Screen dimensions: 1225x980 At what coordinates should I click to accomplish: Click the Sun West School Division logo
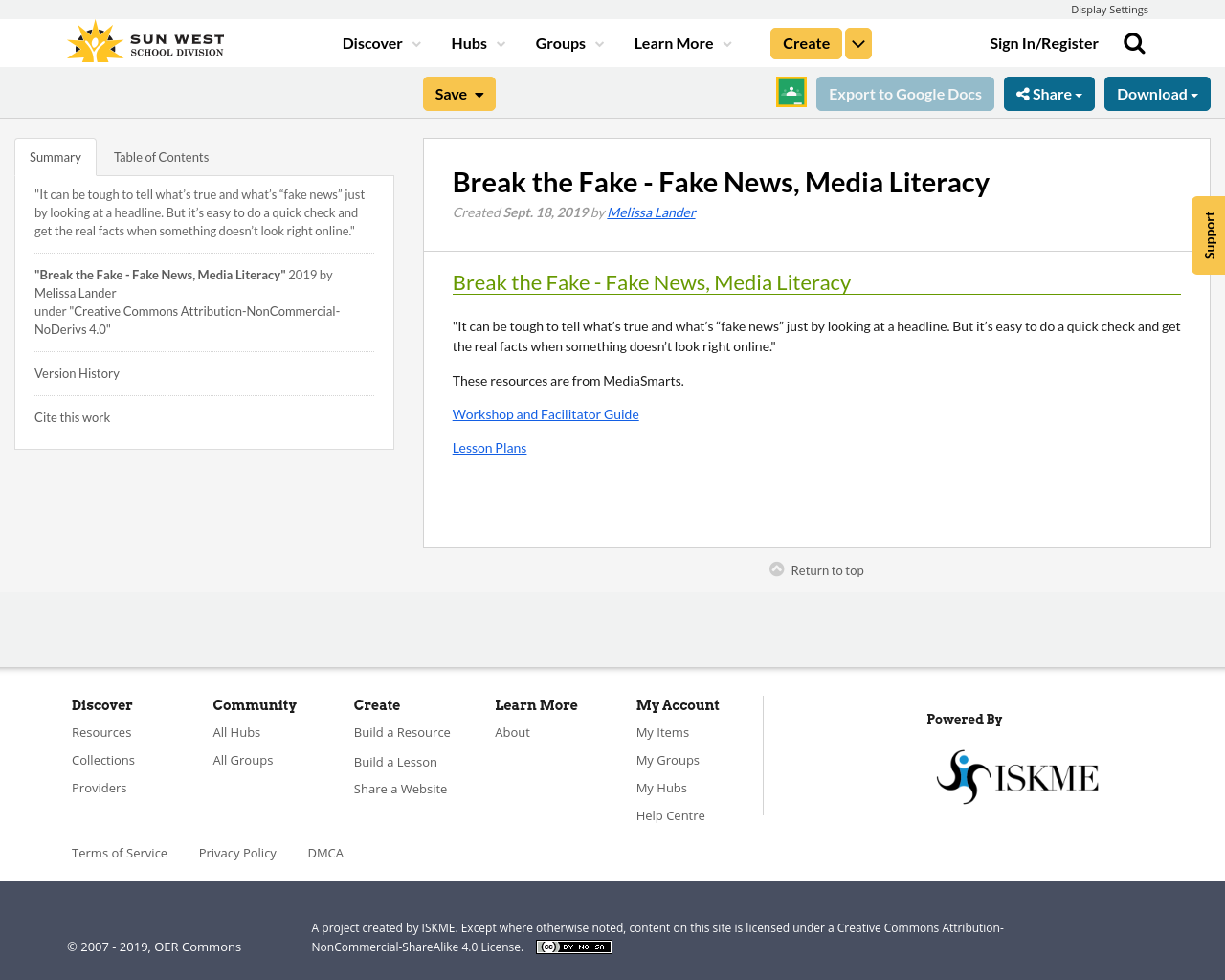pos(144,39)
